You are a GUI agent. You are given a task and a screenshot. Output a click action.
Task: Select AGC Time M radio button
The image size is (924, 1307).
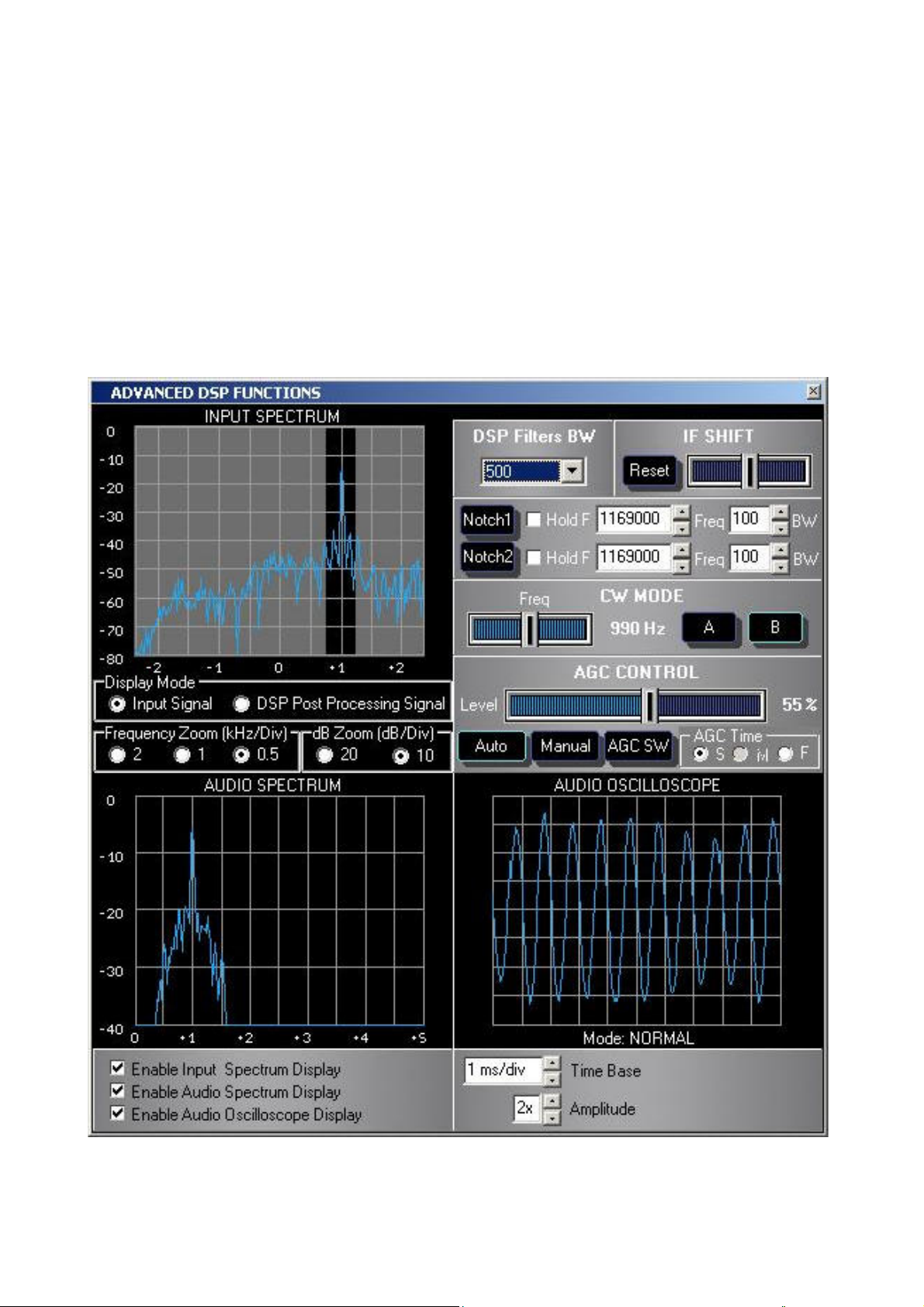point(741,754)
